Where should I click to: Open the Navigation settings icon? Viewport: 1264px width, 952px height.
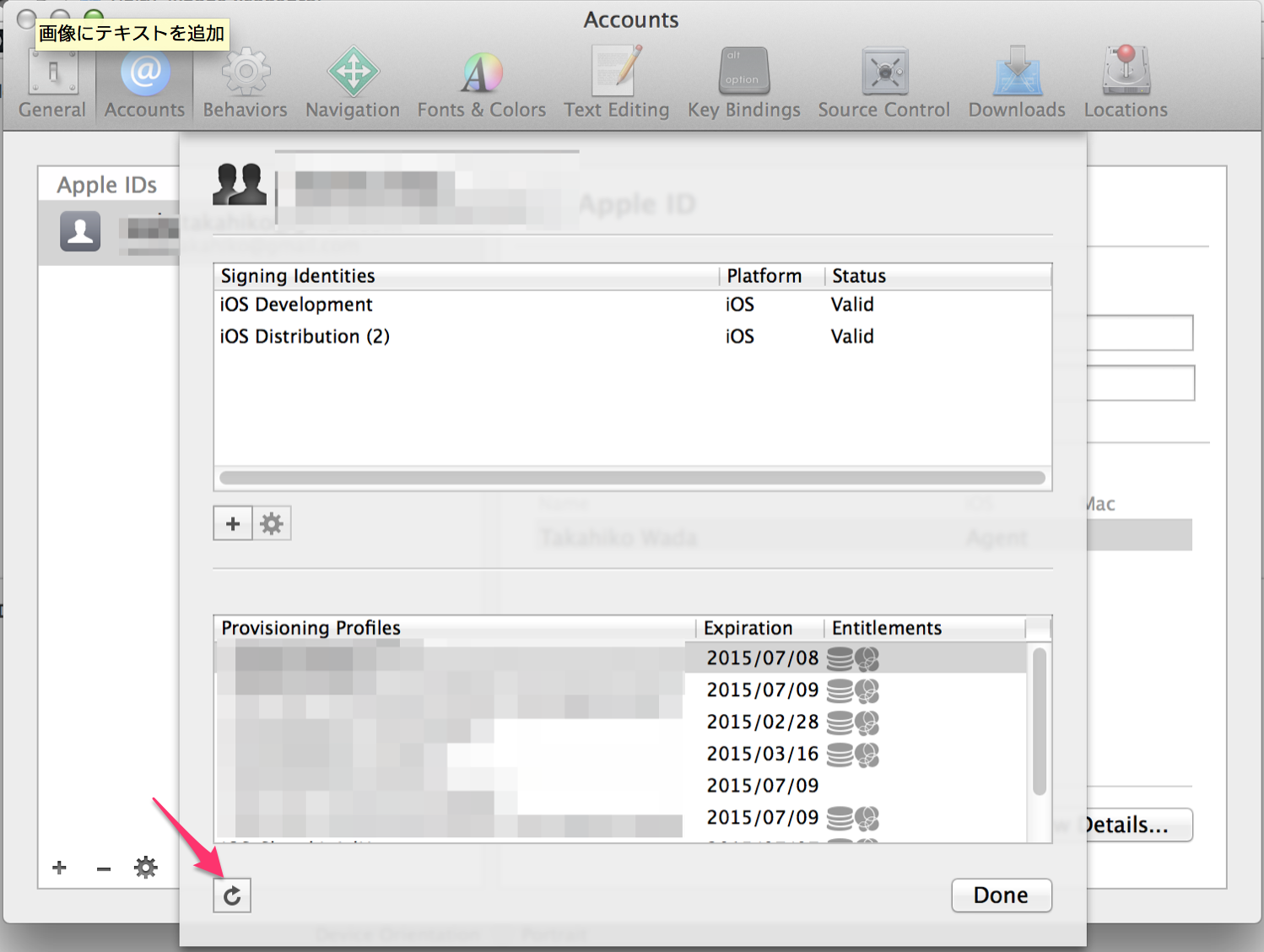pyautogui.click(x=352, y=80)
